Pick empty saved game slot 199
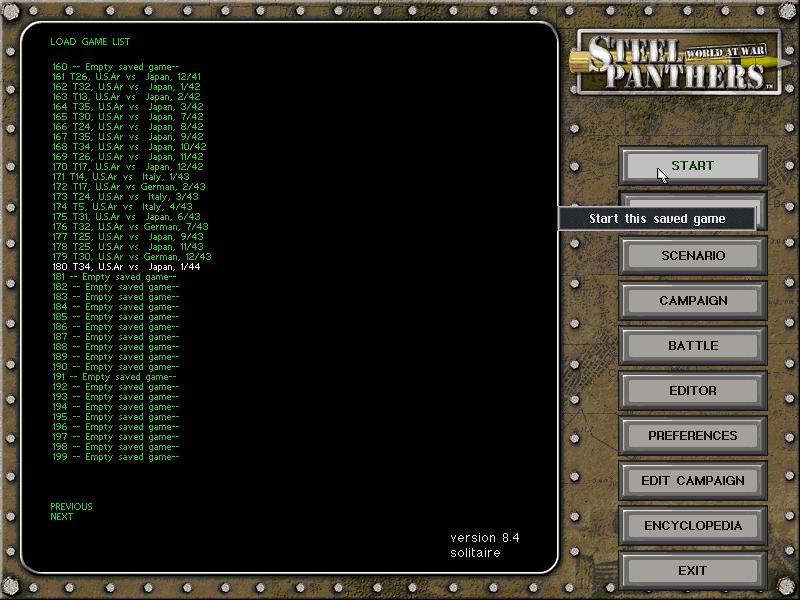 (x=116, y=457)
